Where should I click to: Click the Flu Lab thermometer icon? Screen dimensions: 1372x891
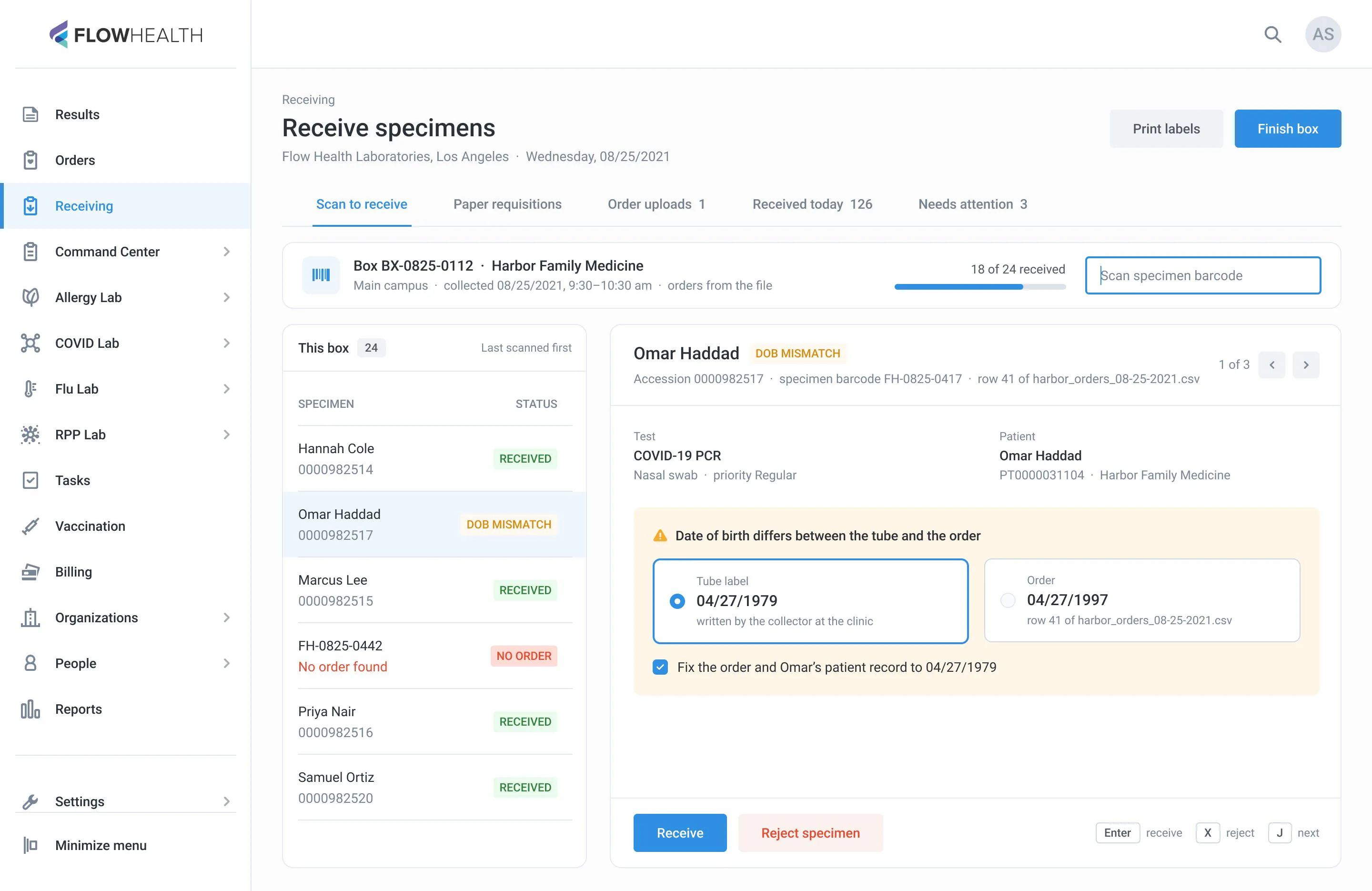(x=30, y=389)
